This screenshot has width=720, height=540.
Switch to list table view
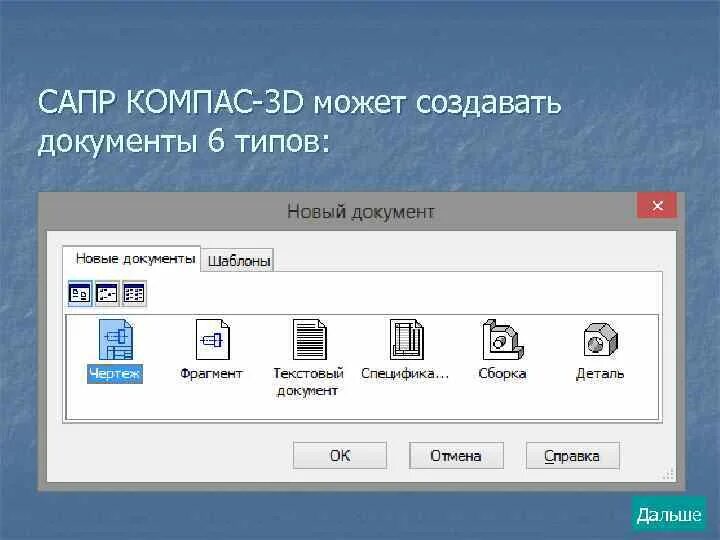coord(134,293)
